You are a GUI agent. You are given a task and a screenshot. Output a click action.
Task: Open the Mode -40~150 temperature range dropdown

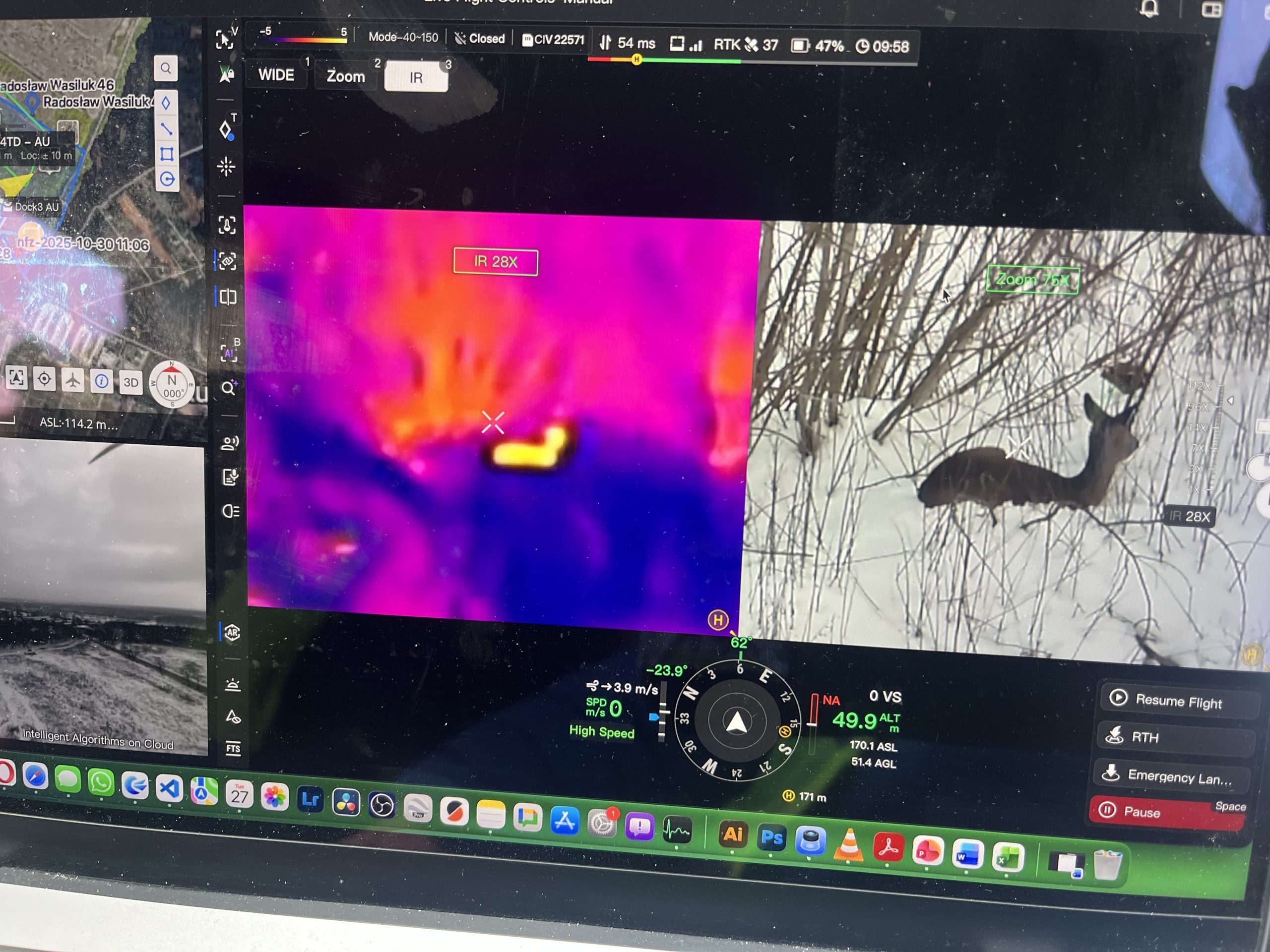[x=403, y=37]
